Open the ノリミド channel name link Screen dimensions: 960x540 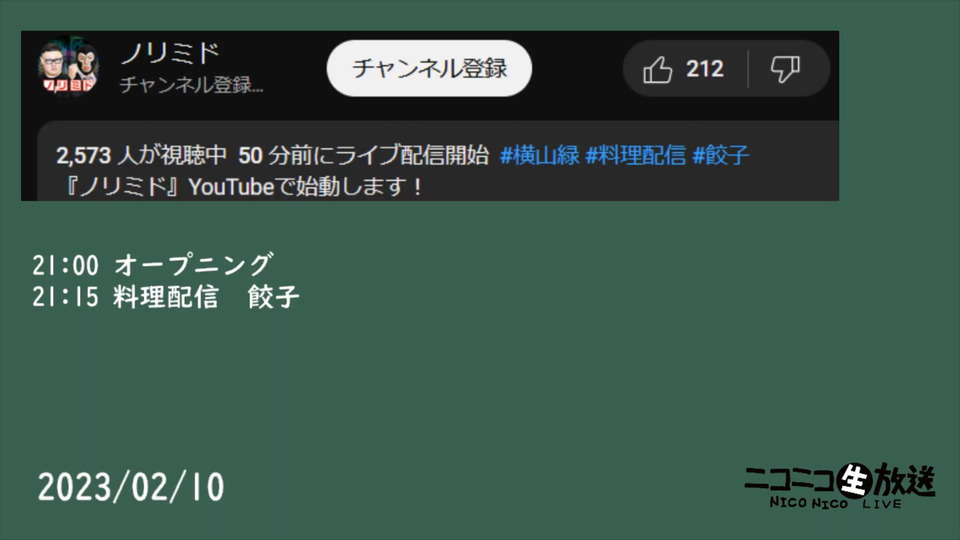click(170, 53)
